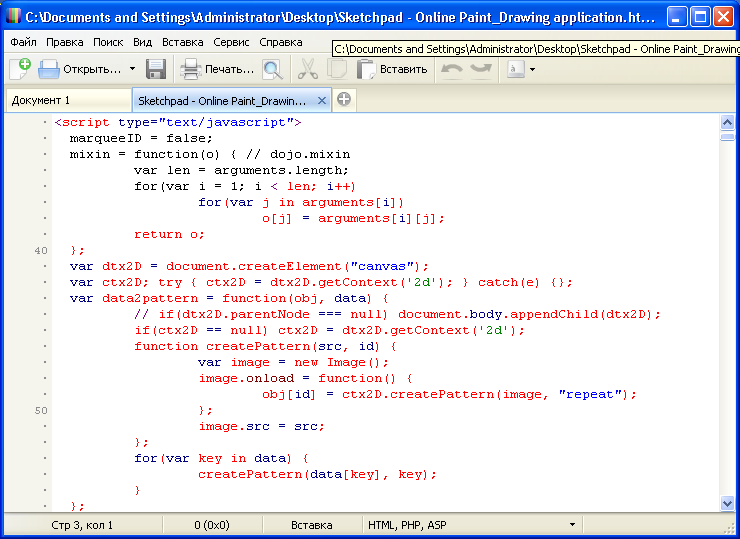740x539 pixels.
Task: Add a new tab with plus icon
Action: pyautogui.click(x=344, y=99)
